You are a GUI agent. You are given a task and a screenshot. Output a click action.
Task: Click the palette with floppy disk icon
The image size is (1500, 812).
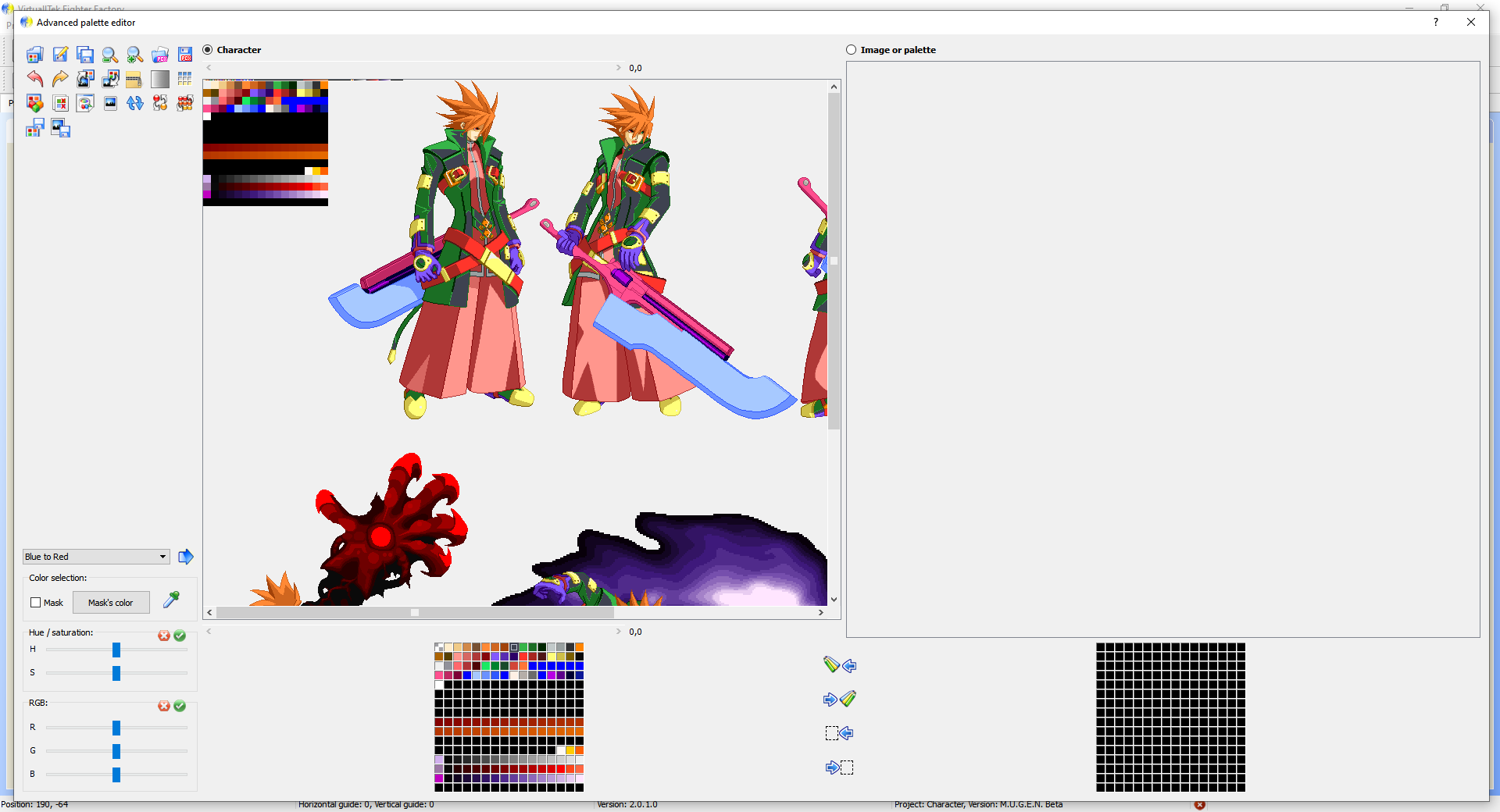click(34, 128)
